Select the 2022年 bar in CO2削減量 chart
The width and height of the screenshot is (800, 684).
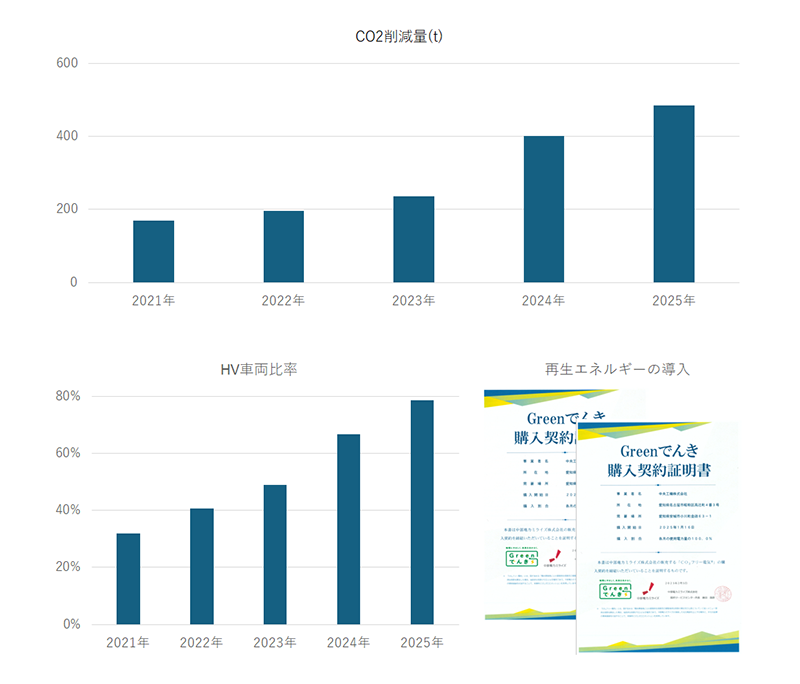[x=283, y=246]
